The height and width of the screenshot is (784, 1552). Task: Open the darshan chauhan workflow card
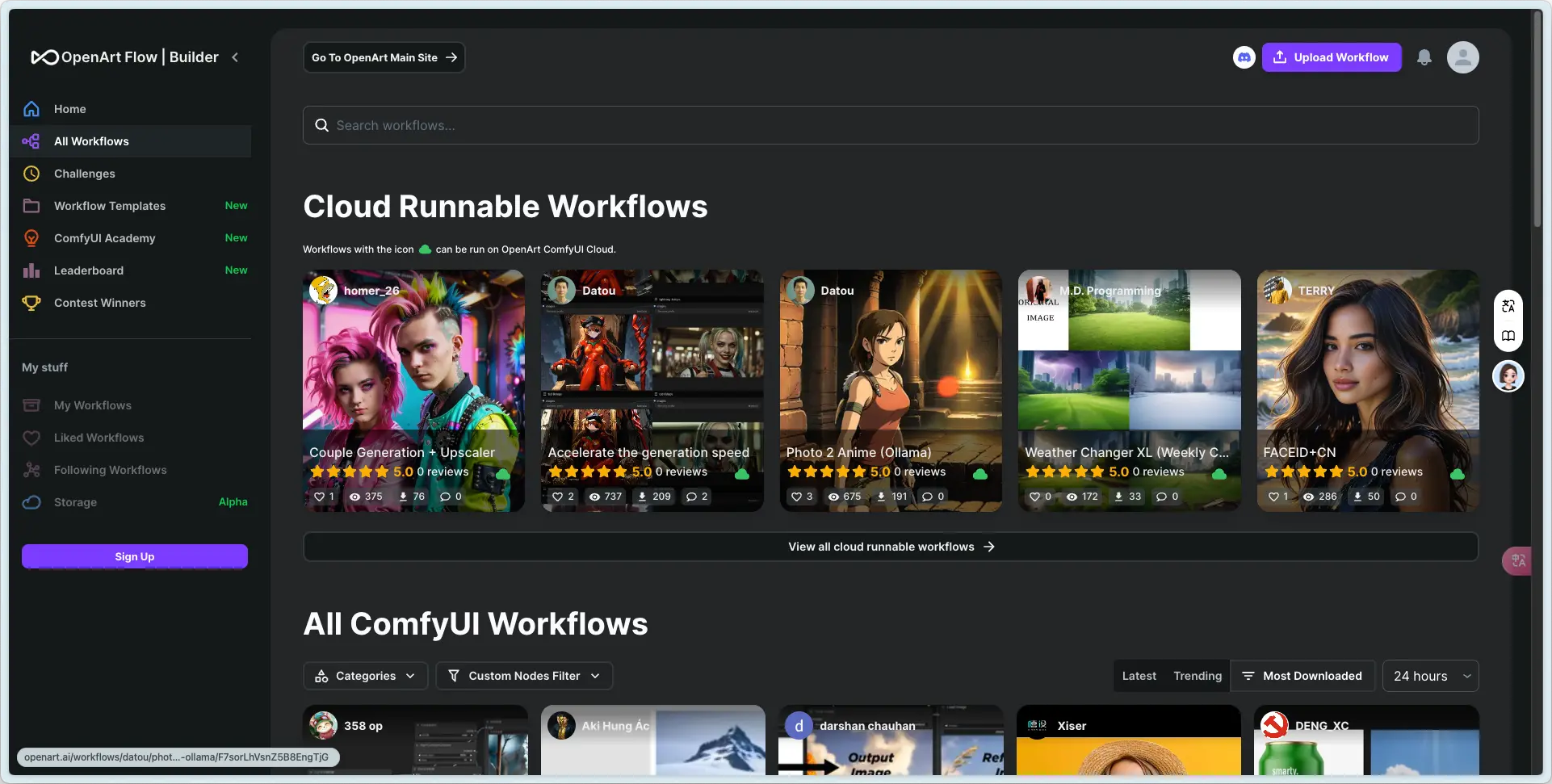[x=891, y=740]
